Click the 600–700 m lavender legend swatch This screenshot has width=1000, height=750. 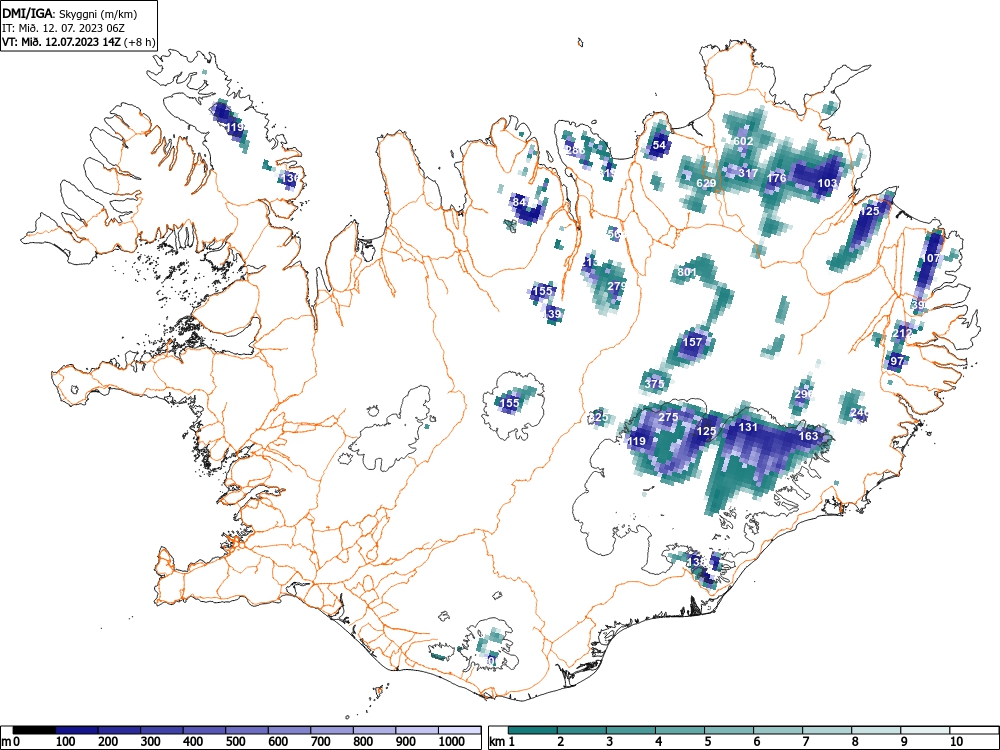point(290,730)
